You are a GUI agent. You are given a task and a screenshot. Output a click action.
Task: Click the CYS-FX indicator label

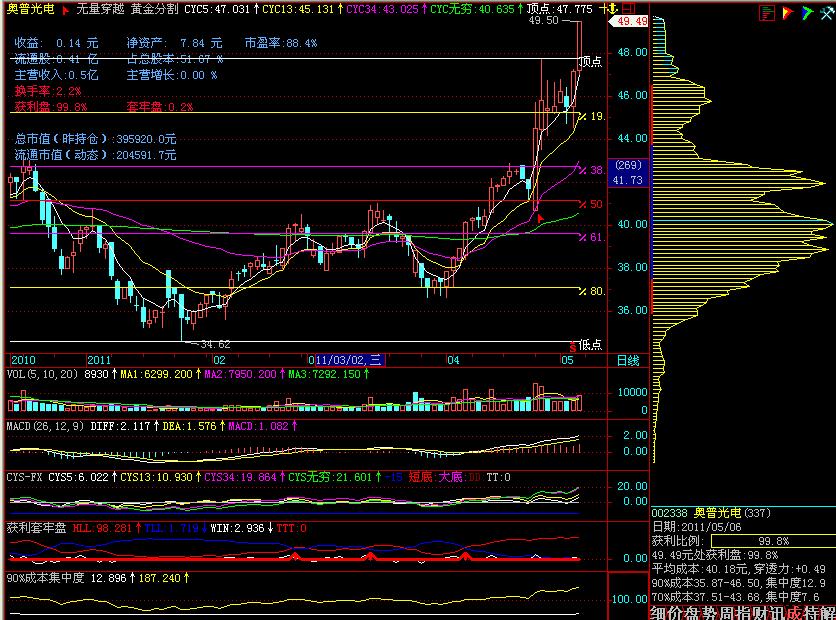point(24,477)
